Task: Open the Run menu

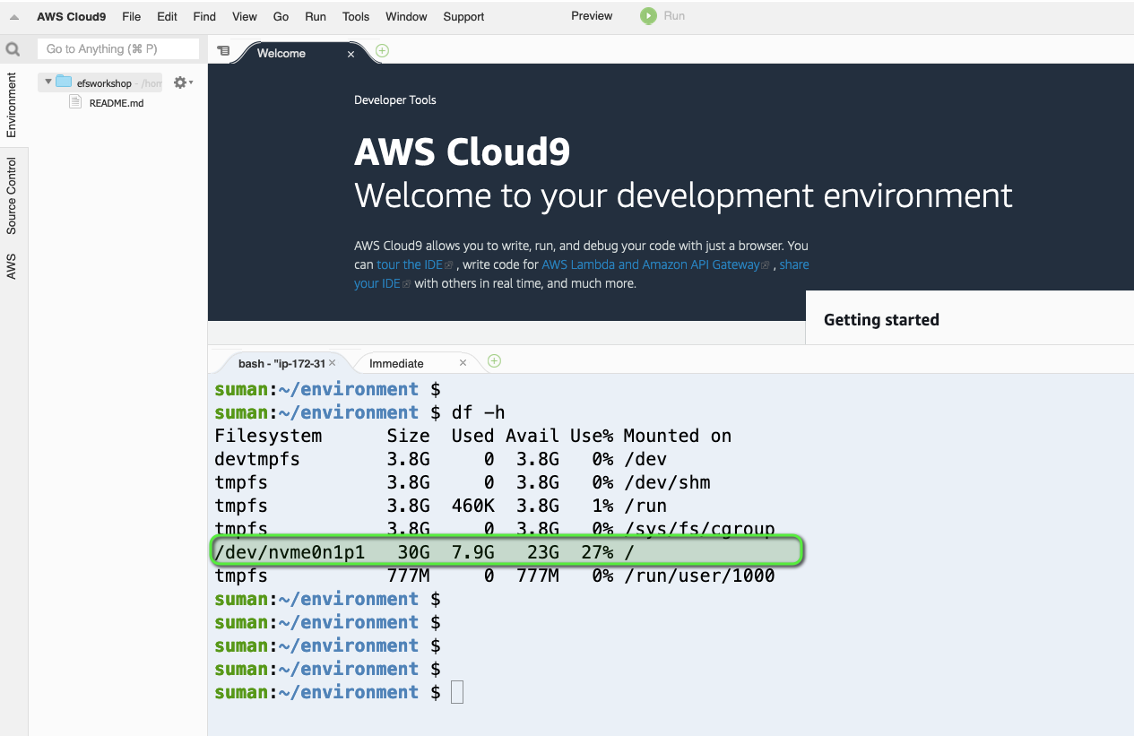Action: pos(316,17)
